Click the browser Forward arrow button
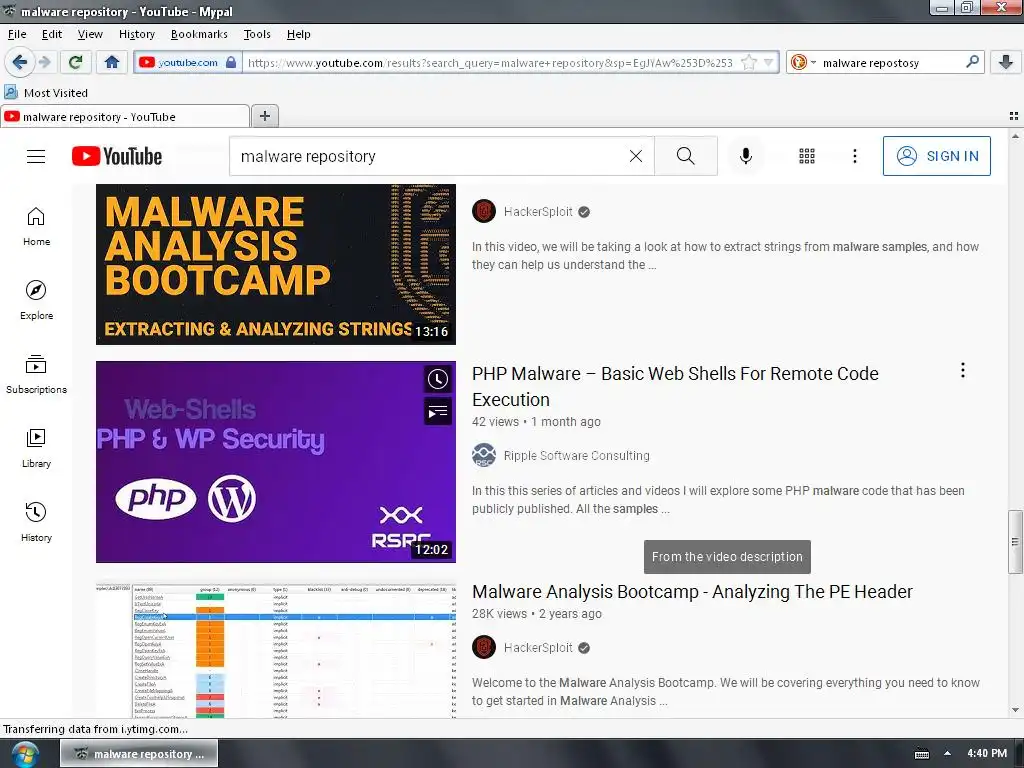Screen dimensions: 1024x768 44,62
